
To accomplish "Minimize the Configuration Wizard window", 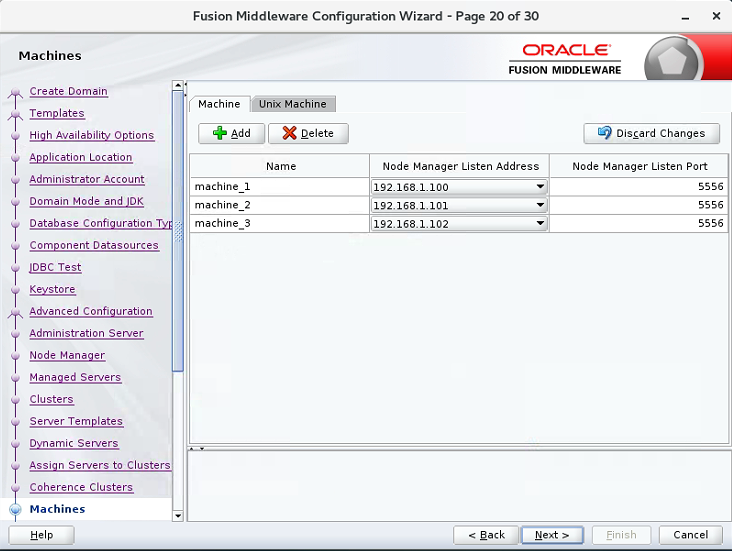I will (x=685, y=17).
